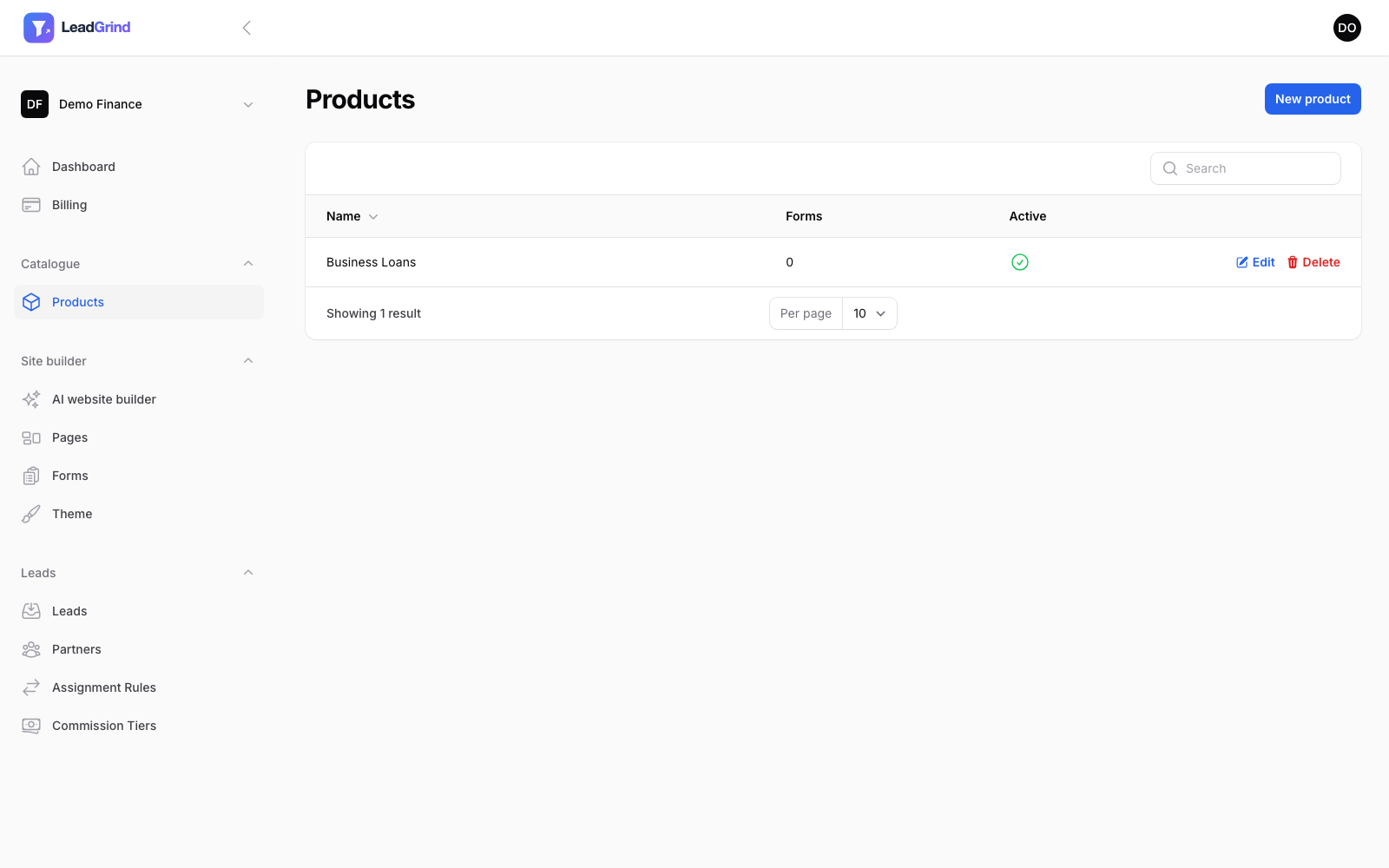The height and width of the screenshot is (868, 1389).
Task: Collapse the Catalogue section
Action: coord(248,264)
